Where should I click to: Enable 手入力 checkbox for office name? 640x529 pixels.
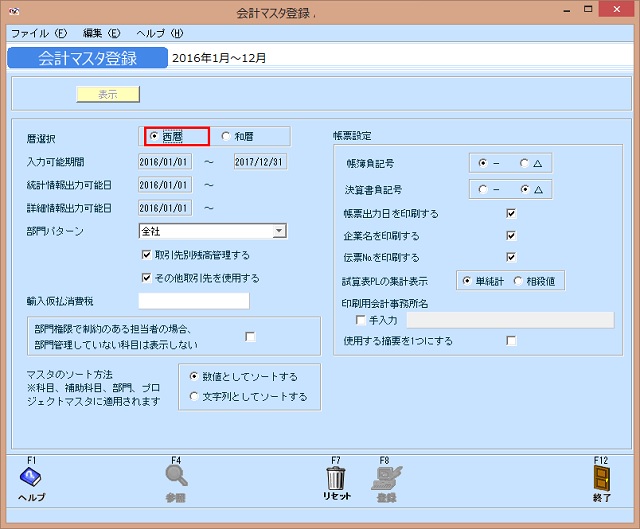(x=360, y=320)
